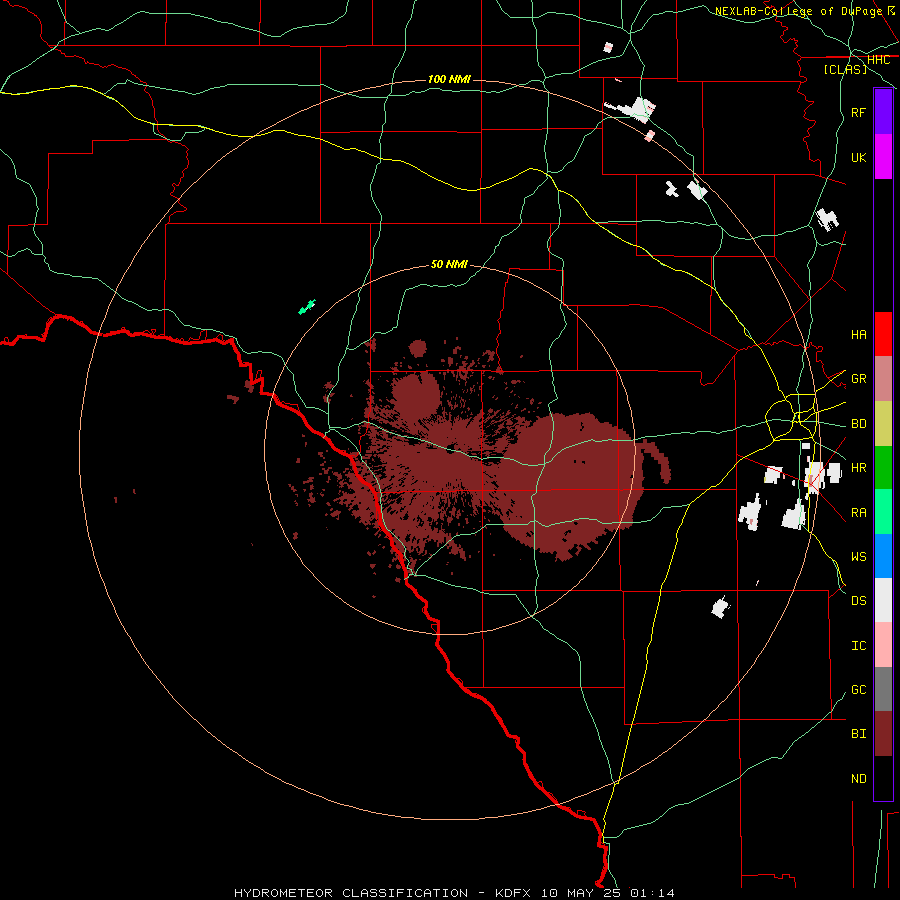Click the GR dusty-pink legend swatch
Image resolution: width=900 pixels, height=900 pixels.
coord(883,378)
